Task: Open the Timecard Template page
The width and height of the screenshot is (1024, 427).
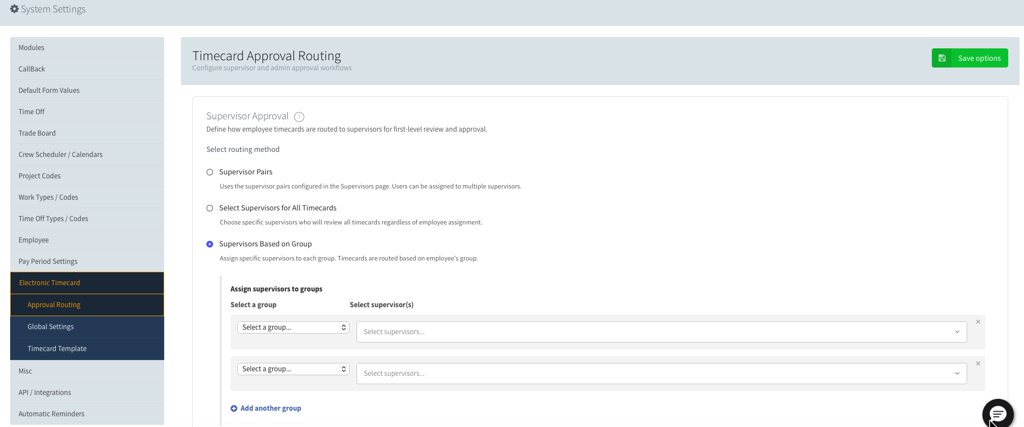Action: pyautogui.click(x=87, y=349)
